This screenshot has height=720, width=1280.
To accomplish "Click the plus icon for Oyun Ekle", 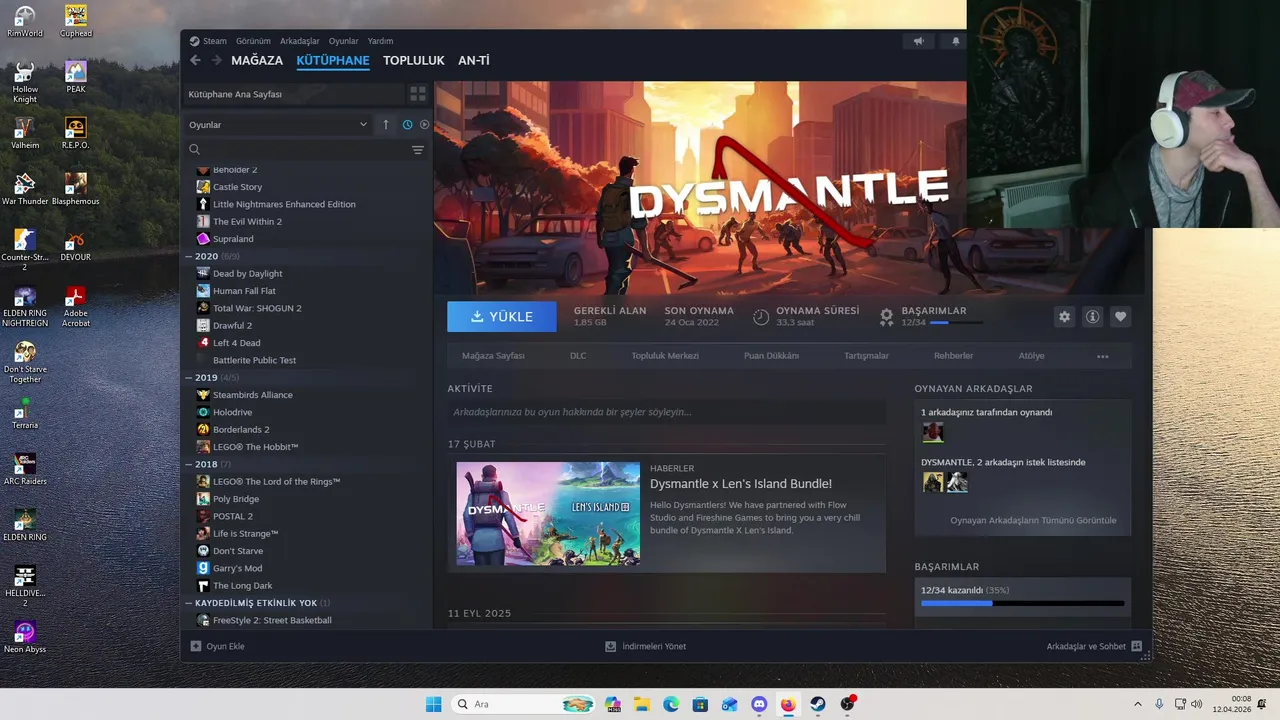I will (196, 646).
